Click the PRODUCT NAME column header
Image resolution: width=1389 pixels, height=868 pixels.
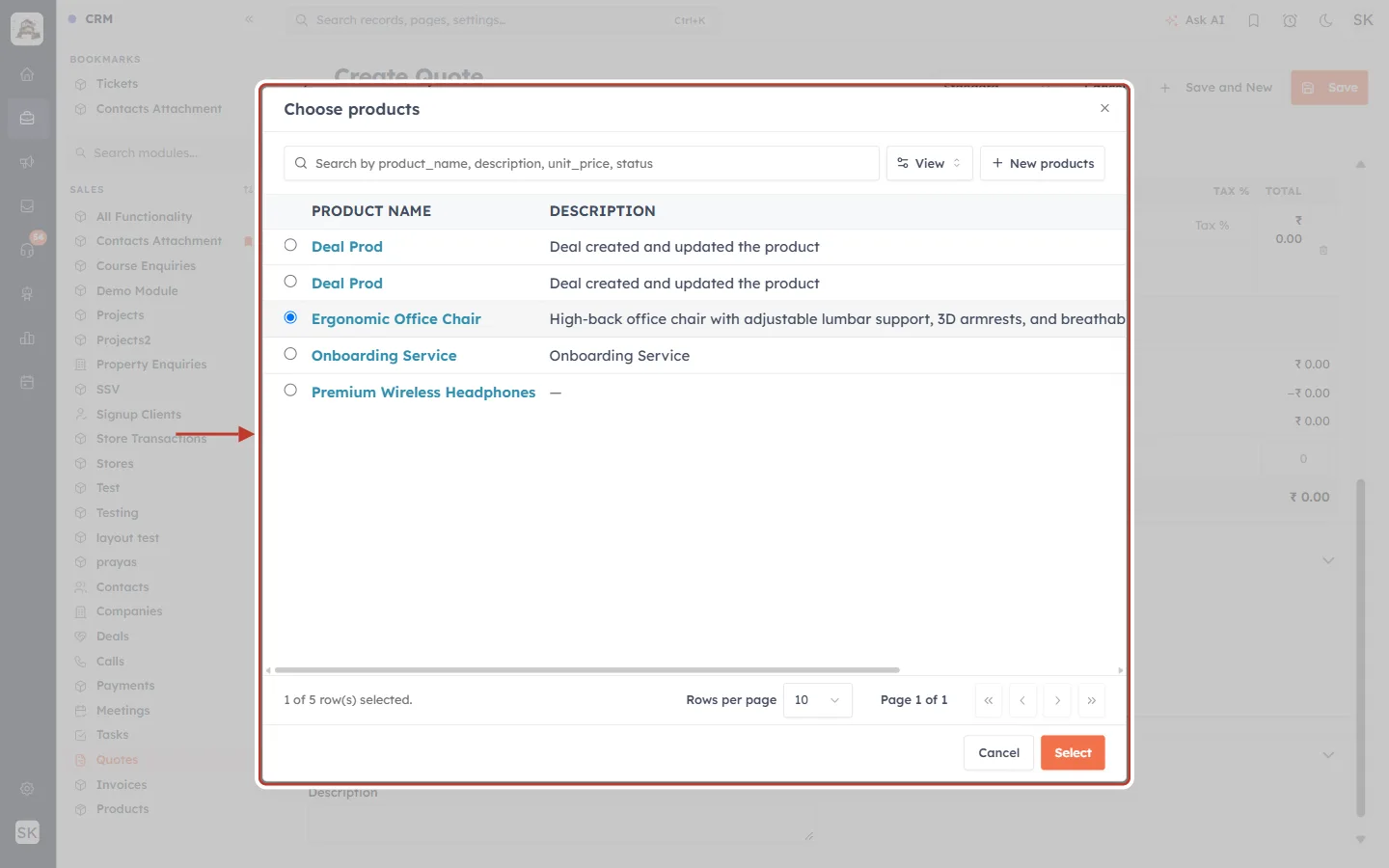click(370, 211)
